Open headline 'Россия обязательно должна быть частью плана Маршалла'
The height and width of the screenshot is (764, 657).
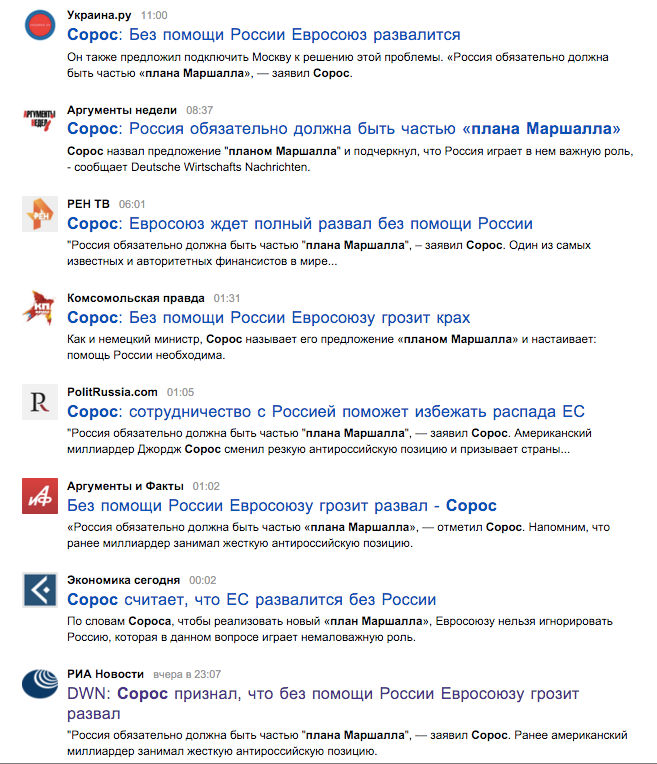pos(344,129)
